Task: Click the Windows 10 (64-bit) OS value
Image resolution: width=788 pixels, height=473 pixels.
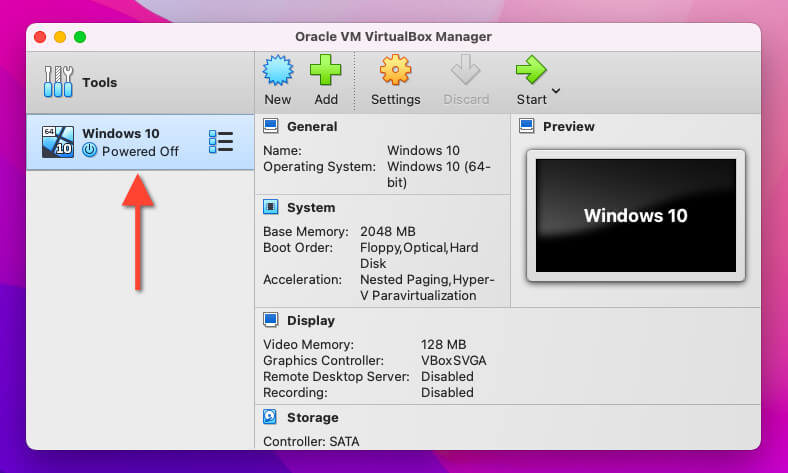Action: pyautogui.click(x=439, y=174)
